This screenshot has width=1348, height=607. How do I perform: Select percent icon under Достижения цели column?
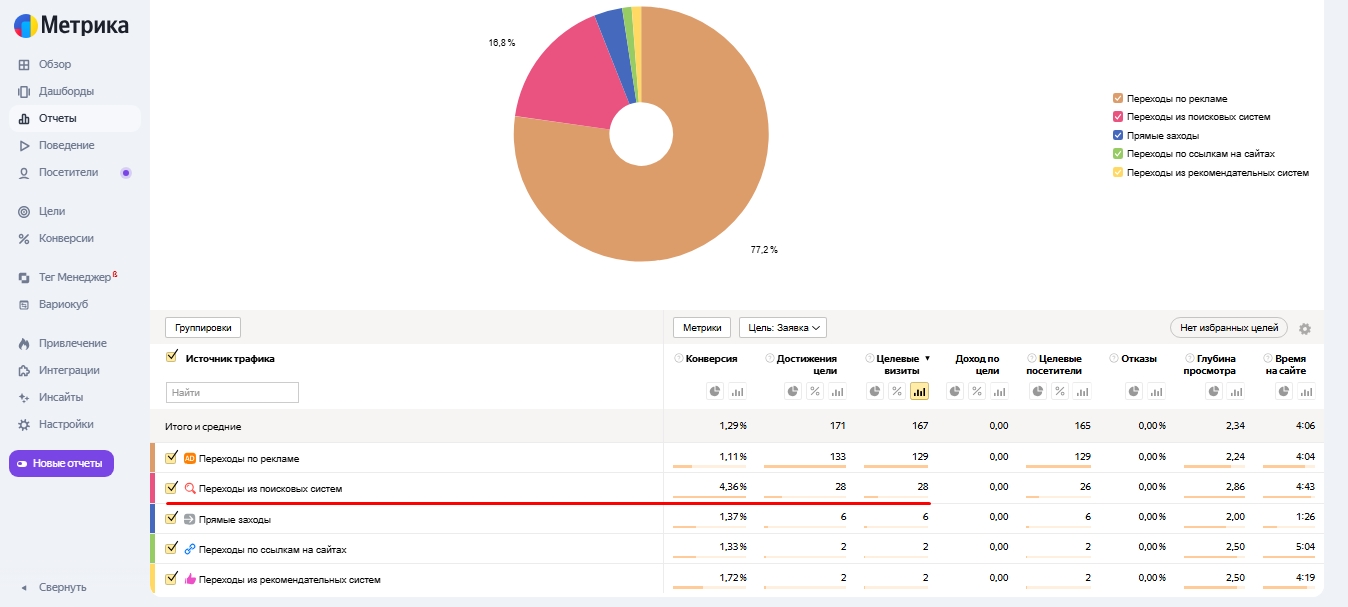point(815,391)
